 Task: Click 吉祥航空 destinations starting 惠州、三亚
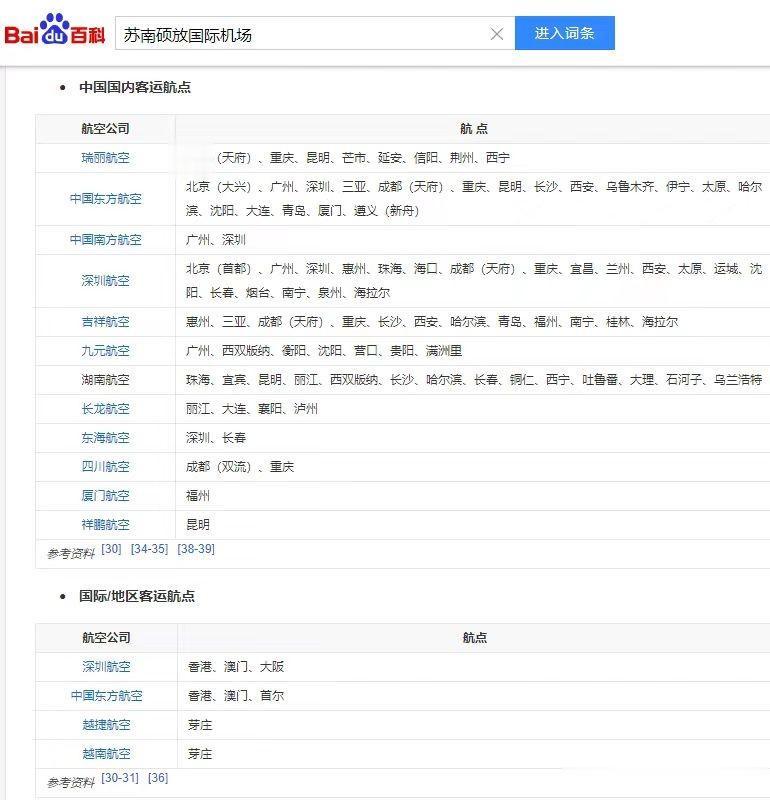click(432, 322)
